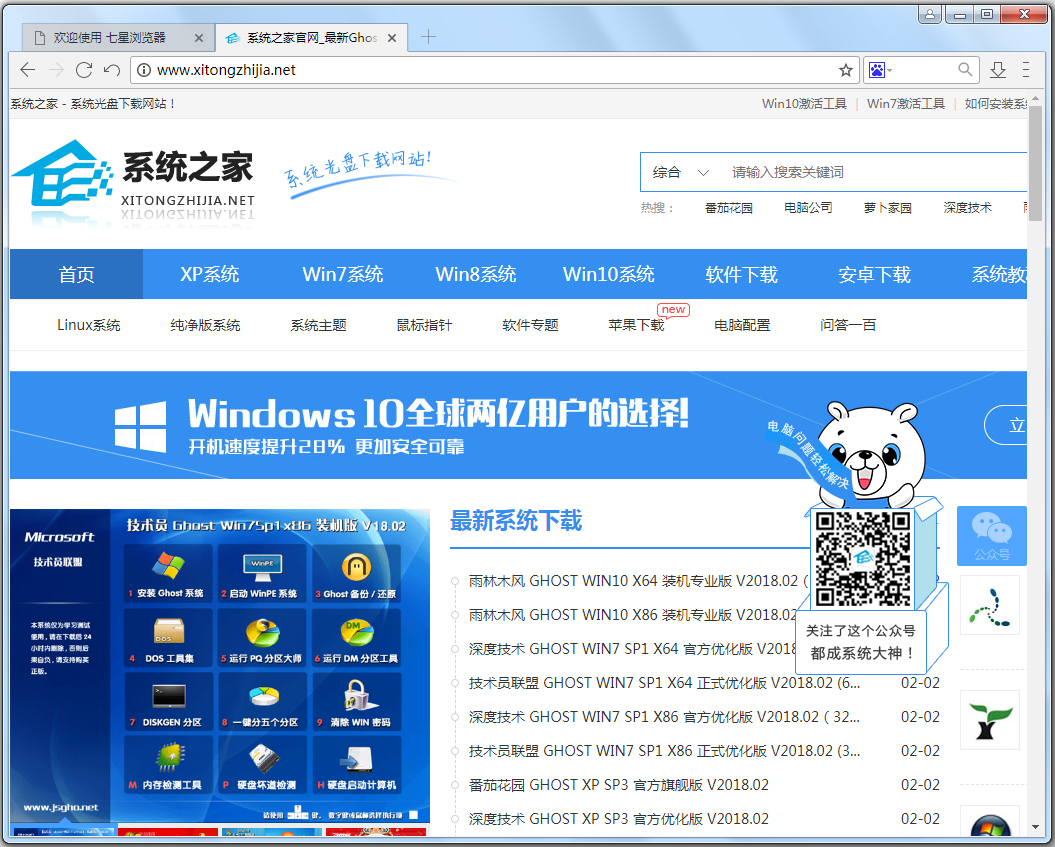Open 番茄花园 GHOST XP SP3 官方旗舰版 link
Screen dimensions: 1055x847
[x=618, y=784]
